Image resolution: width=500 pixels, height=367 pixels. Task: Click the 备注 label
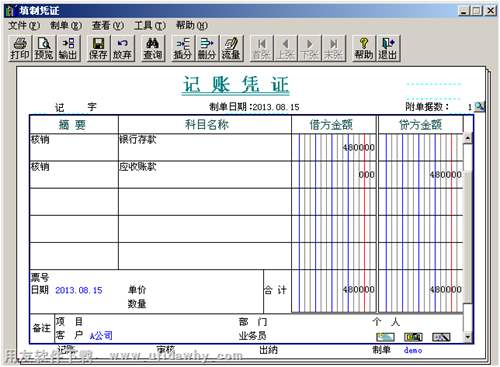pos(42,328)
